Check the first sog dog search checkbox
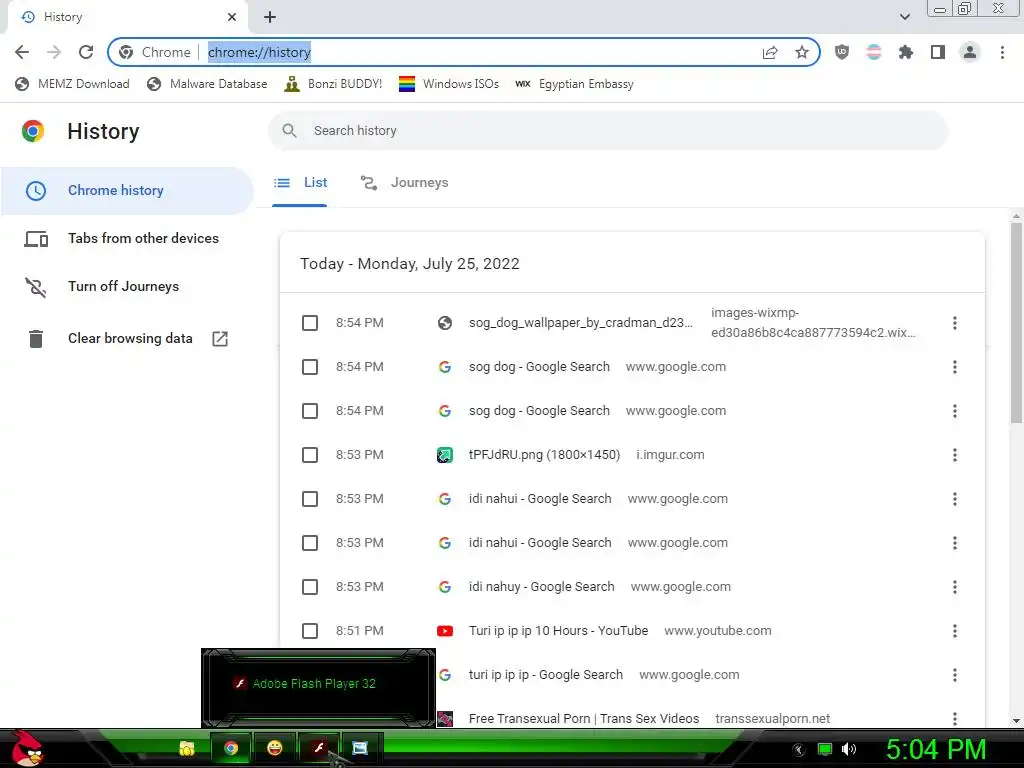Image resolution: width=1024 pixels, height=768 pixels. 310,367
